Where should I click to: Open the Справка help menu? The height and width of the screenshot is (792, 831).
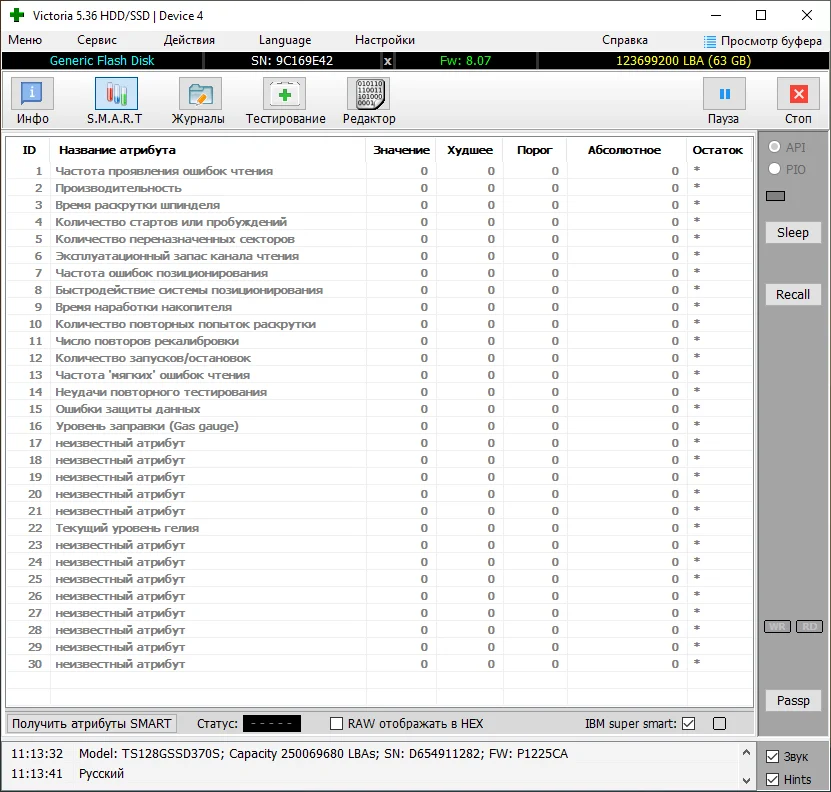point(624,40)
